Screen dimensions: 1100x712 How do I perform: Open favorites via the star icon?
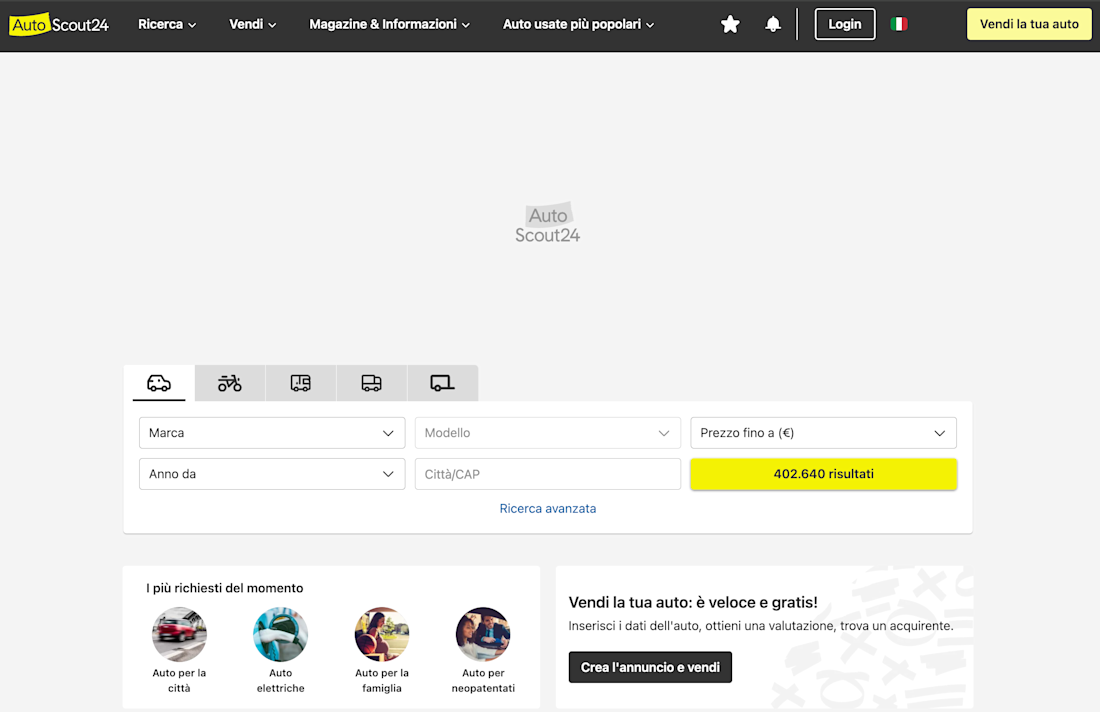pyautogui.click(x=730, y=24)
